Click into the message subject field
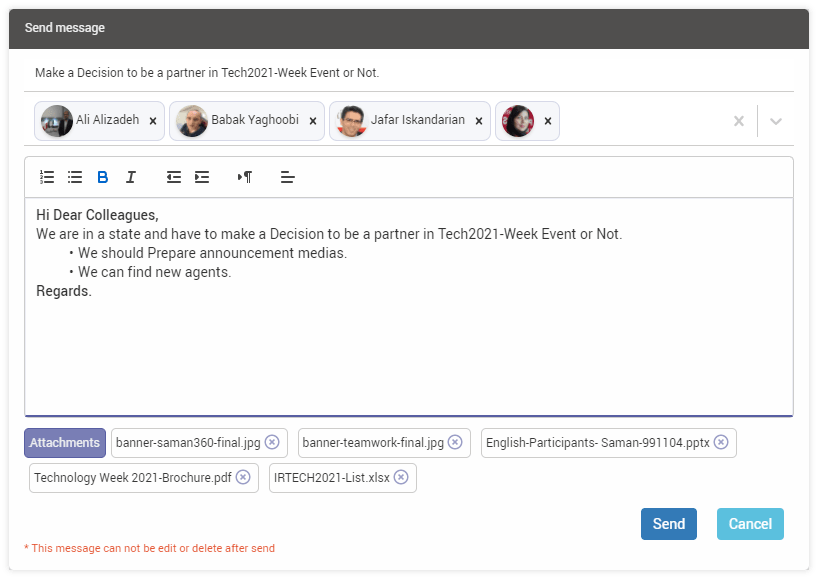The image size is (818, 579). tap(409, 73)
